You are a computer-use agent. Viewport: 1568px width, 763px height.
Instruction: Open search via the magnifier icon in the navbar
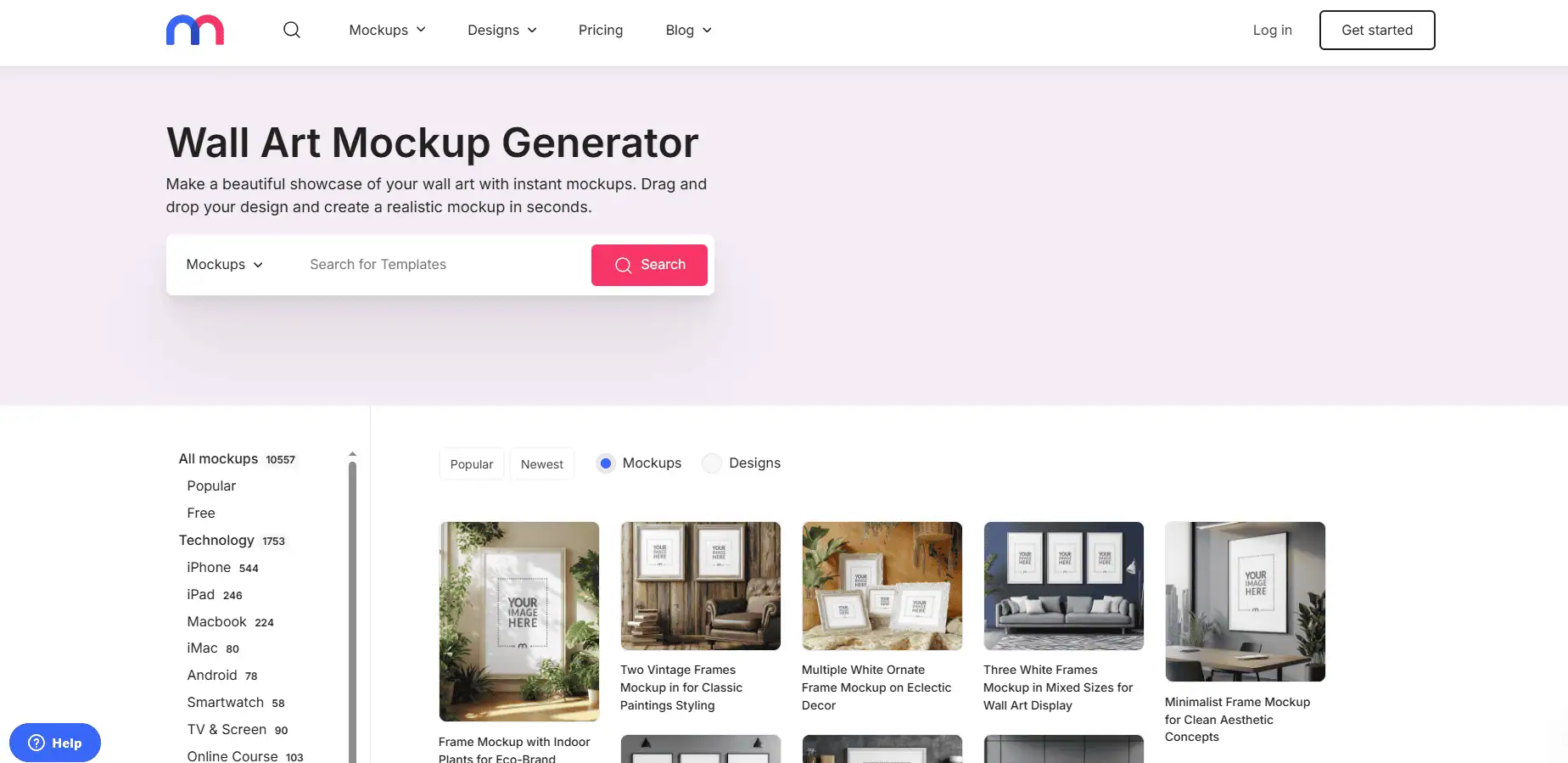tap(292, 30)
